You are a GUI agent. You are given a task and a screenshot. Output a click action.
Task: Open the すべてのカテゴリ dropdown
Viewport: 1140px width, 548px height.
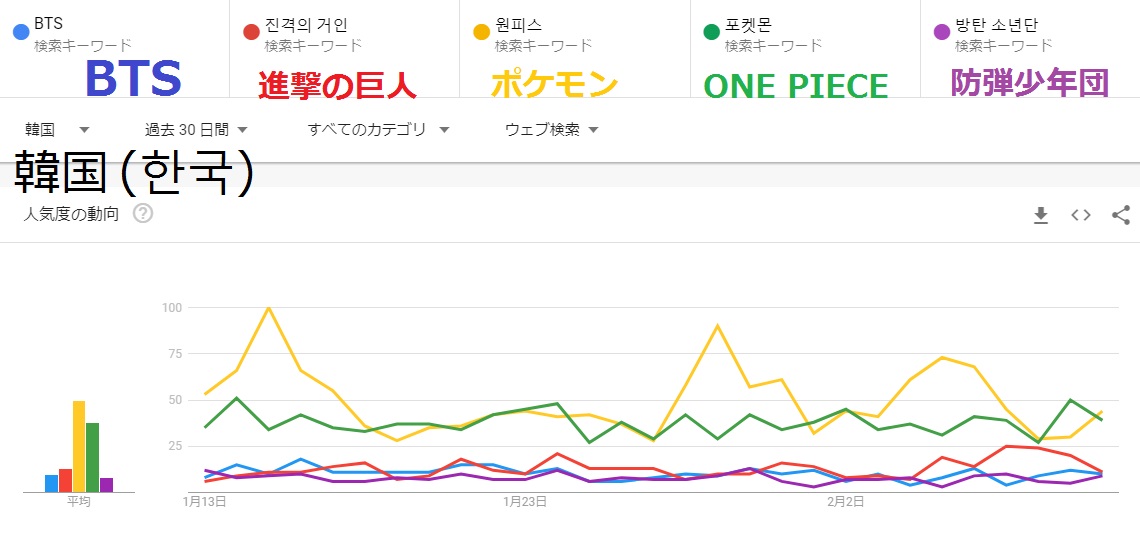378,129
